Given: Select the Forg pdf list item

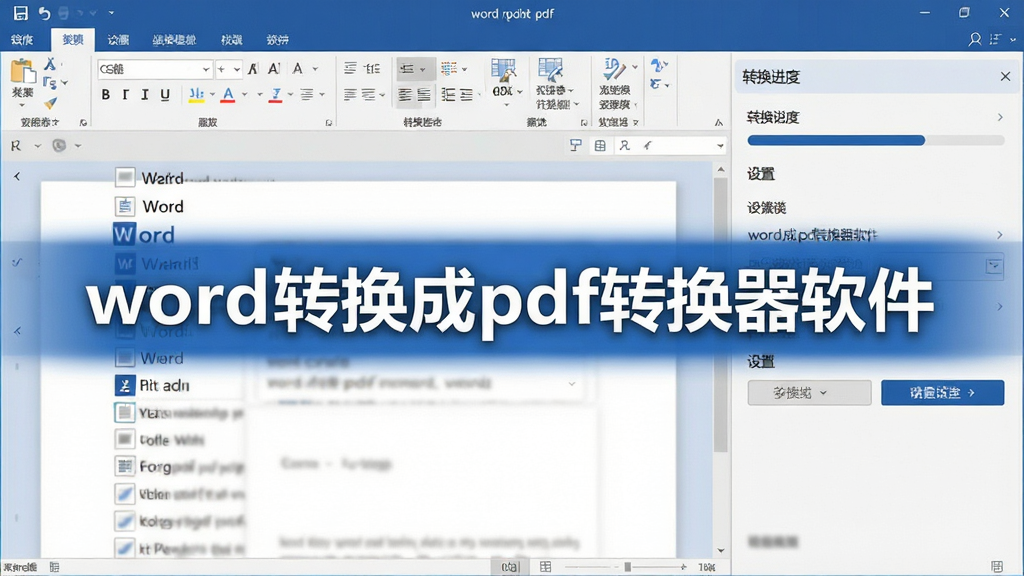Looking at the screenshot, I should pos(178,466).
